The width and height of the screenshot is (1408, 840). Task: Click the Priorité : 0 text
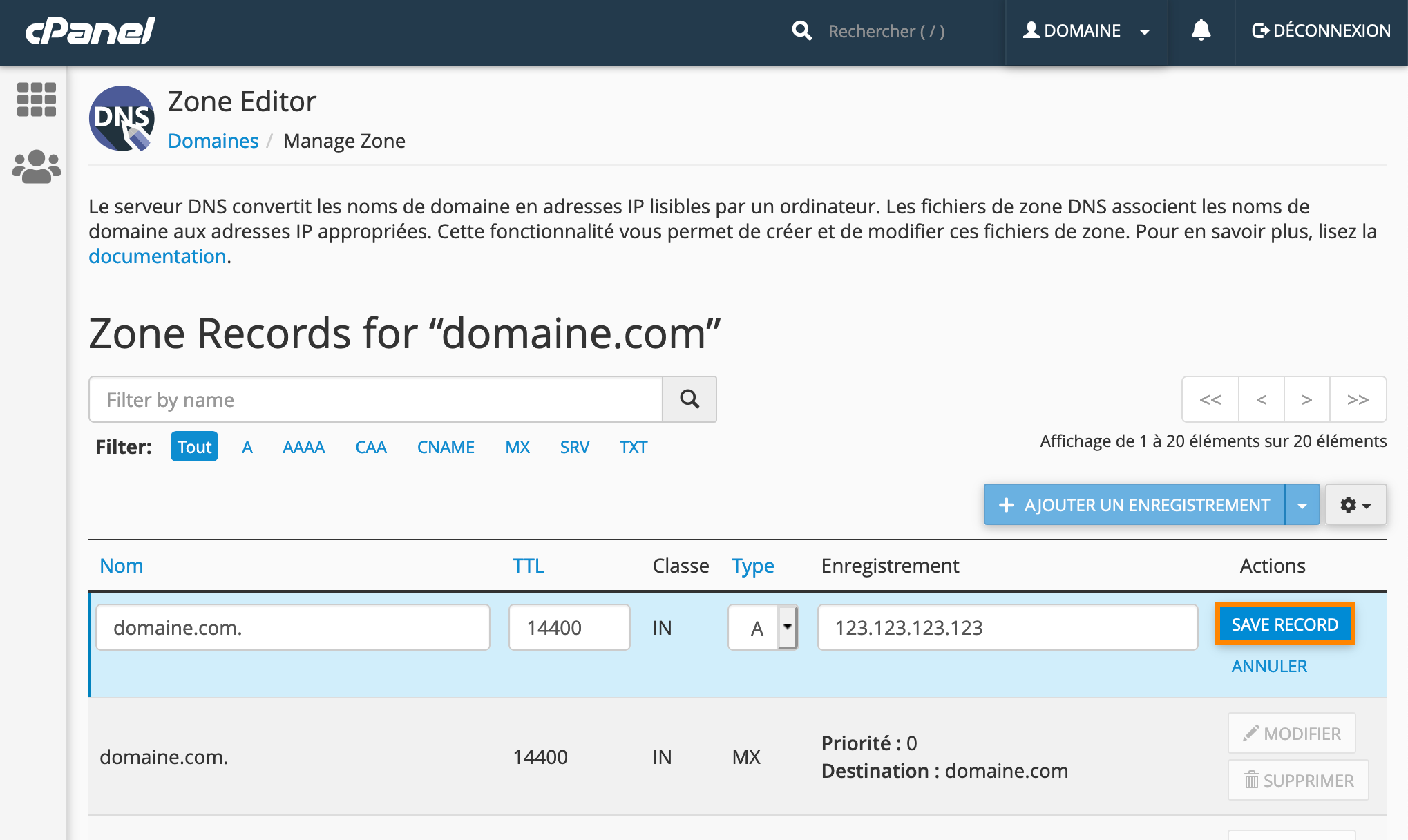click(x=869, y=743)
